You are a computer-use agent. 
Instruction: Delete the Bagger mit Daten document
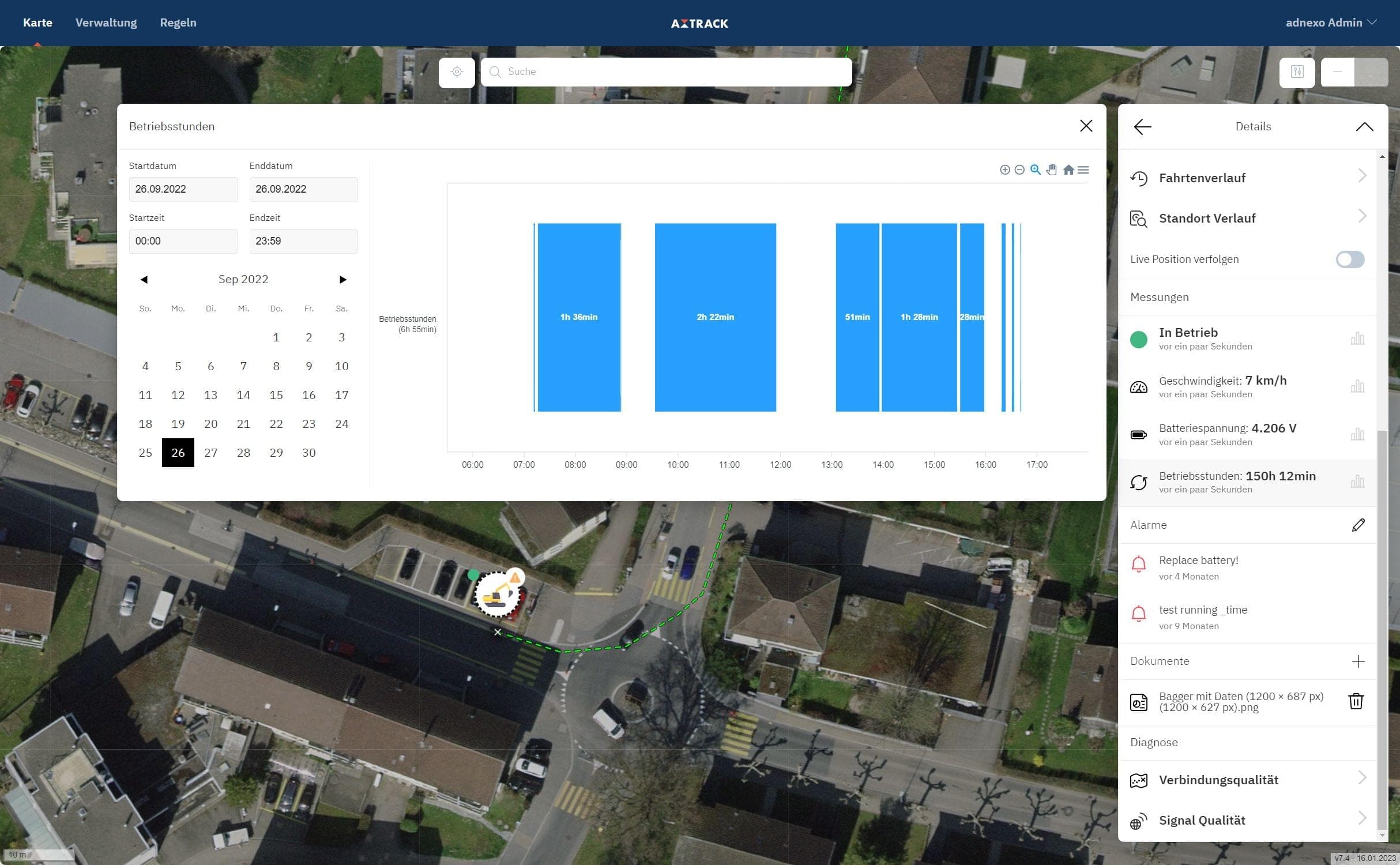[1356, 701]
